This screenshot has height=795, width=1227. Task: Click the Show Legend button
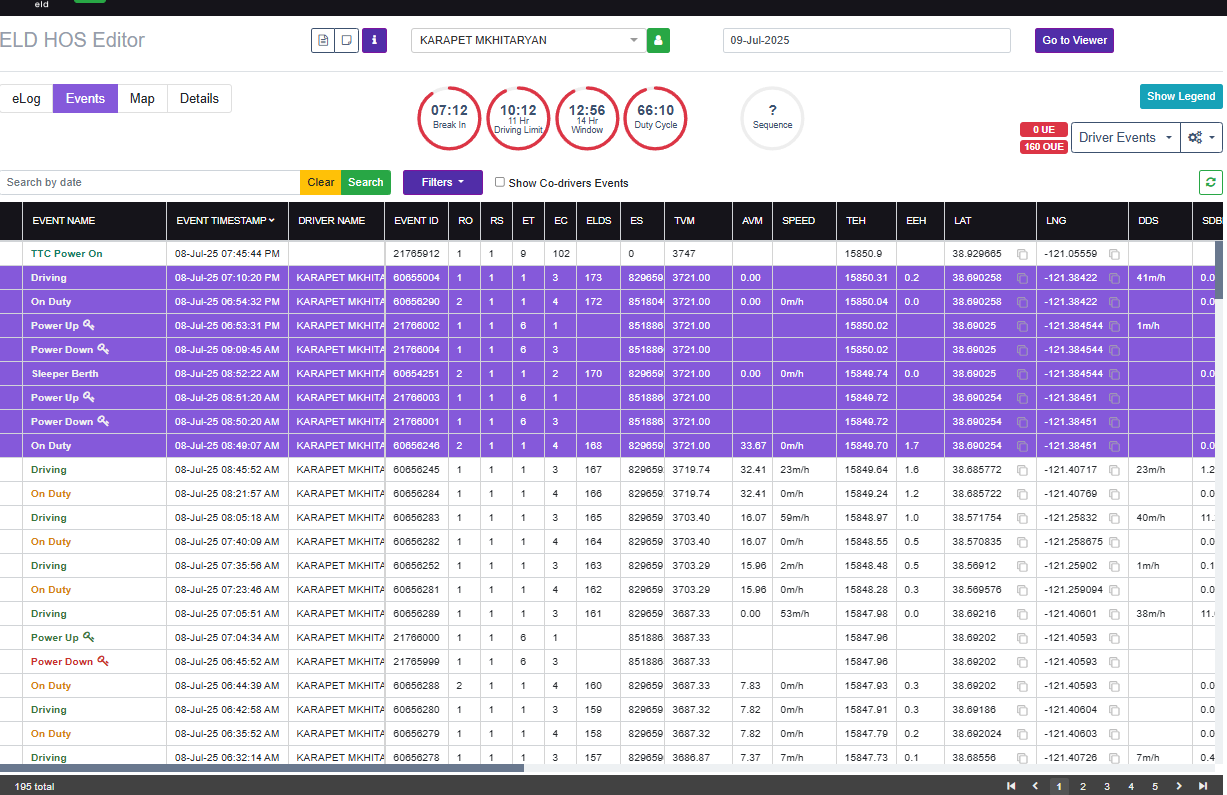(1181, 97)
